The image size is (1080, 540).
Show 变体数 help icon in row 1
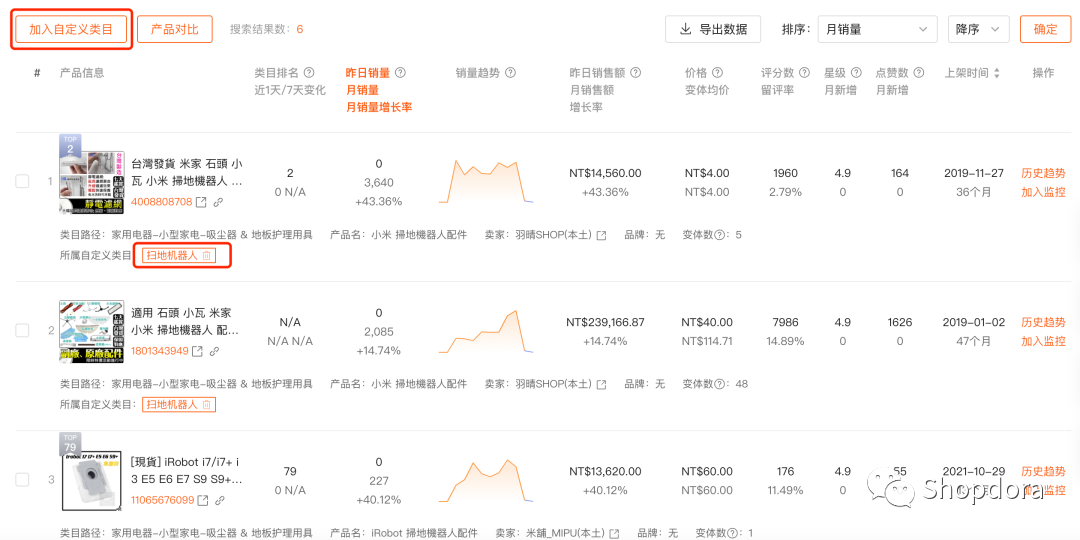[x=720, y=236]
